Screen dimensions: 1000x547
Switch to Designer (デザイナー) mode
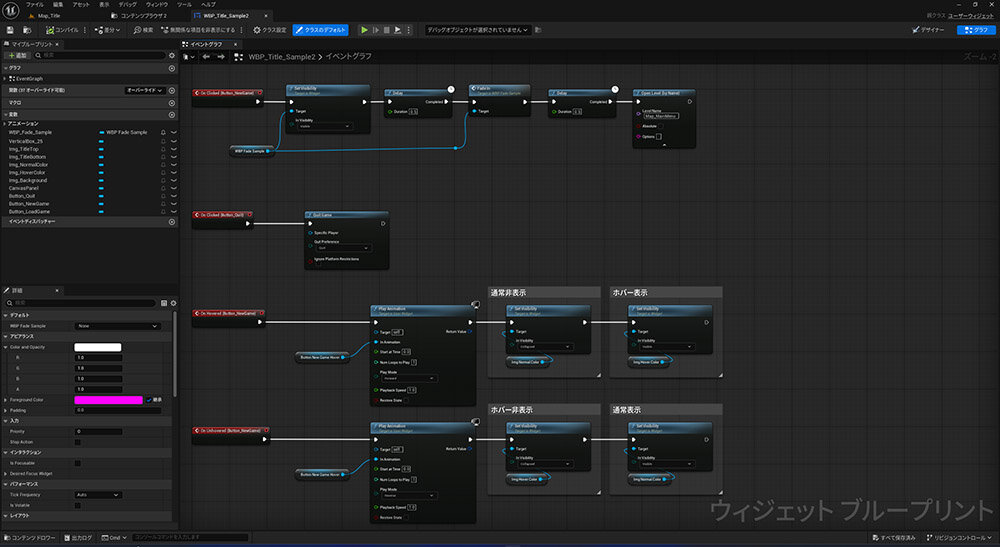(927, 30)
